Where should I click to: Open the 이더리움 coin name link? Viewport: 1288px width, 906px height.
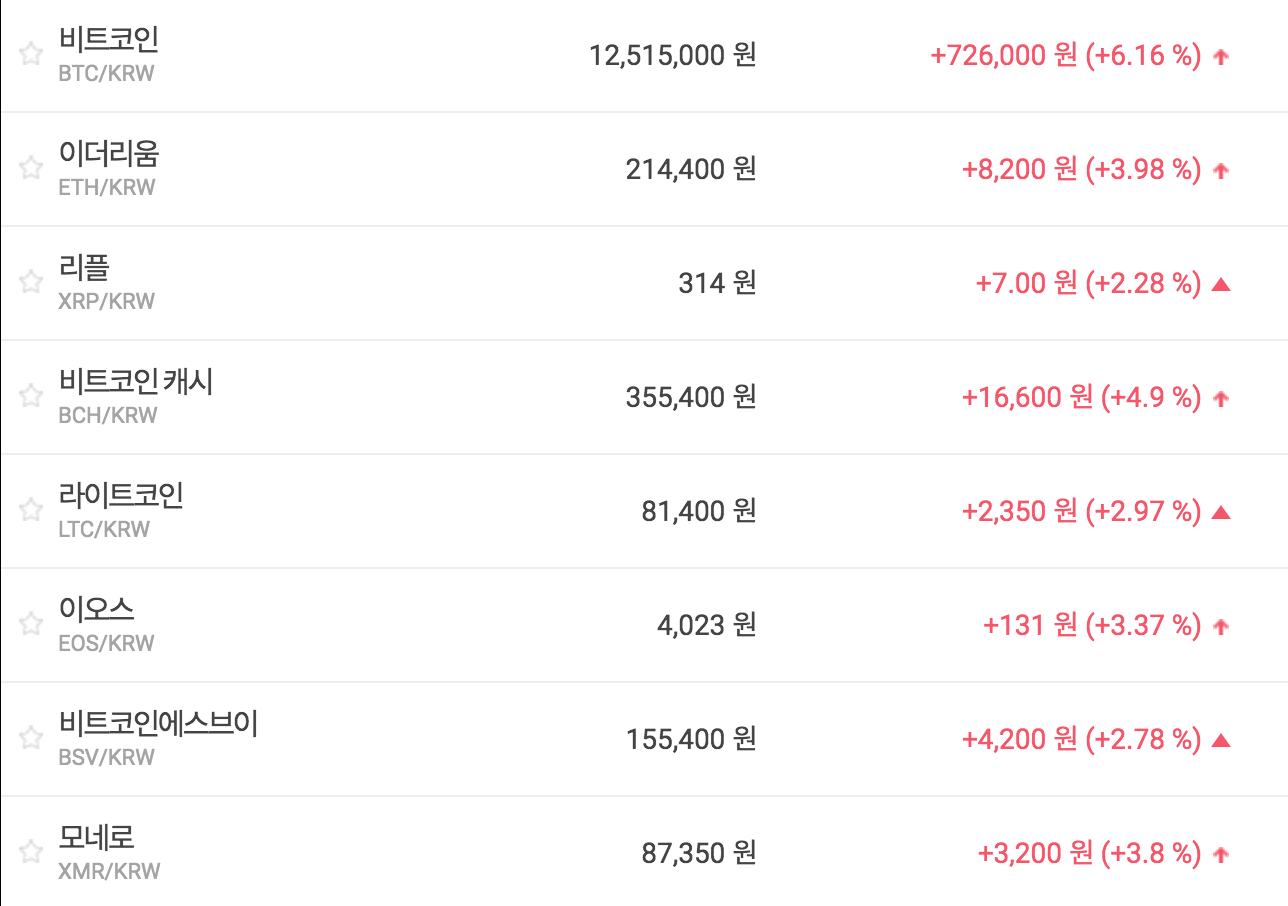pyautogui.click(x=109, y=154)
